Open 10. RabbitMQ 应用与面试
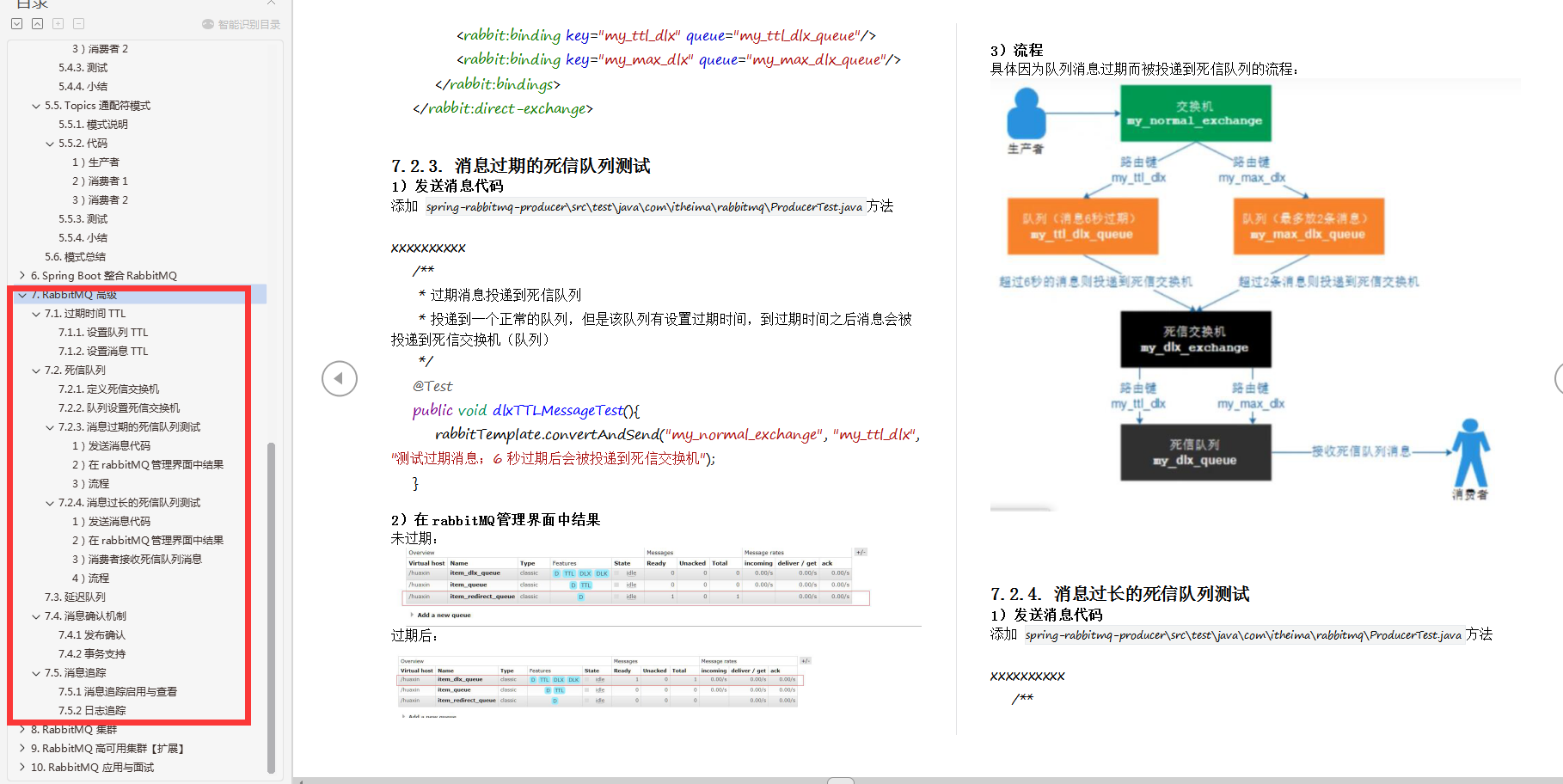Image resolution: width=1563 pixels, height=784 pixels. tap(93, 767)
